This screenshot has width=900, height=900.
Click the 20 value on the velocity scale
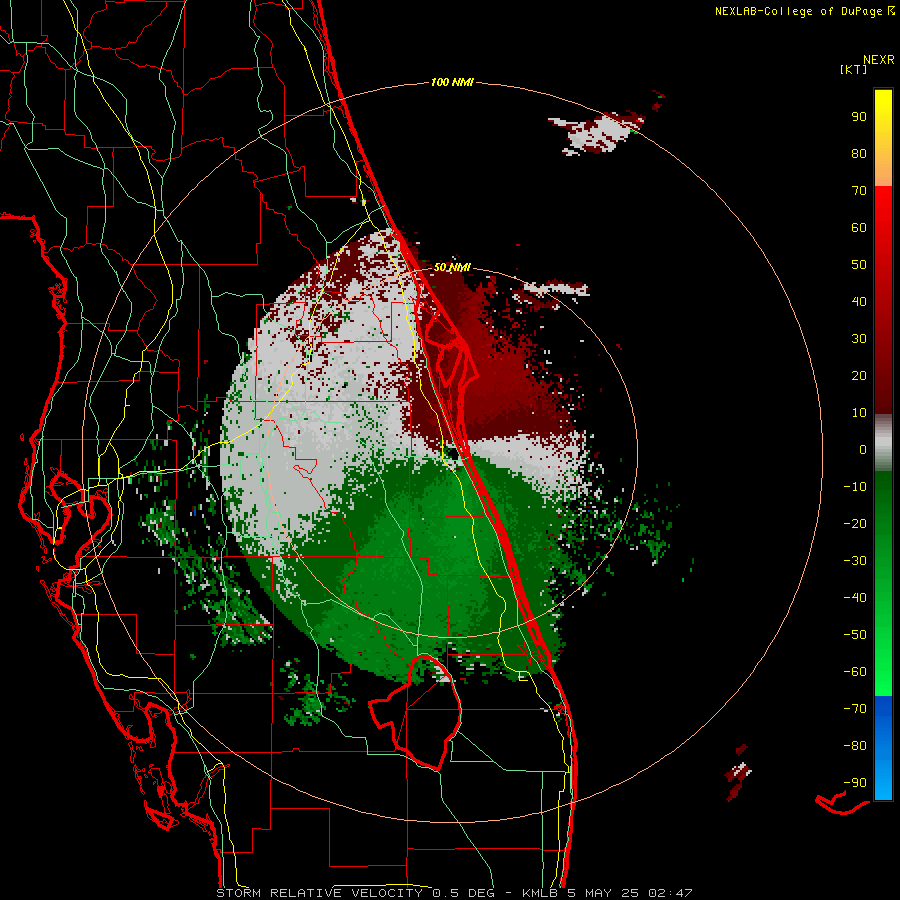(x=859, y=375)
